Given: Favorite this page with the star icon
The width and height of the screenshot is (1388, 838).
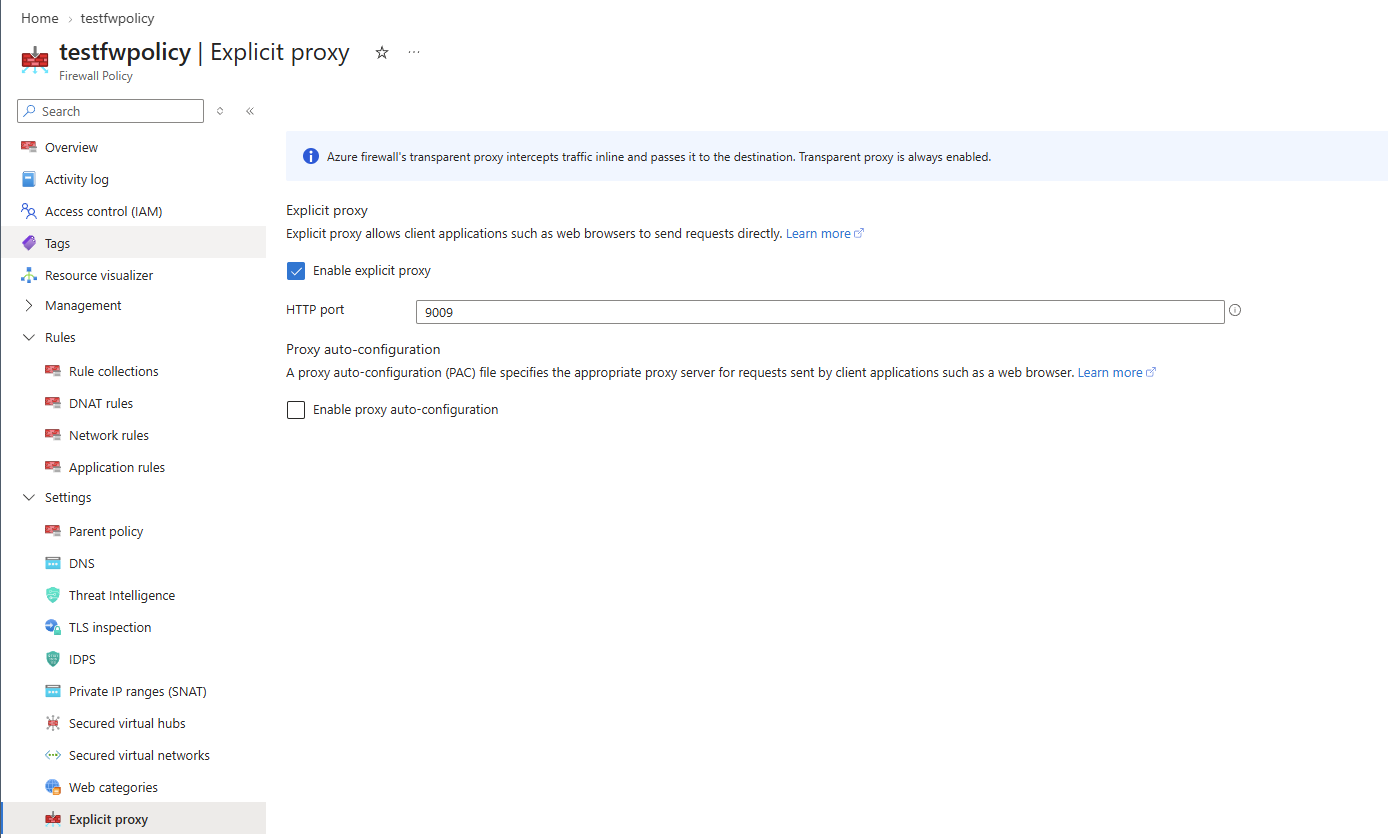Looking at the screenshot, I should click(x=382, y=53).
